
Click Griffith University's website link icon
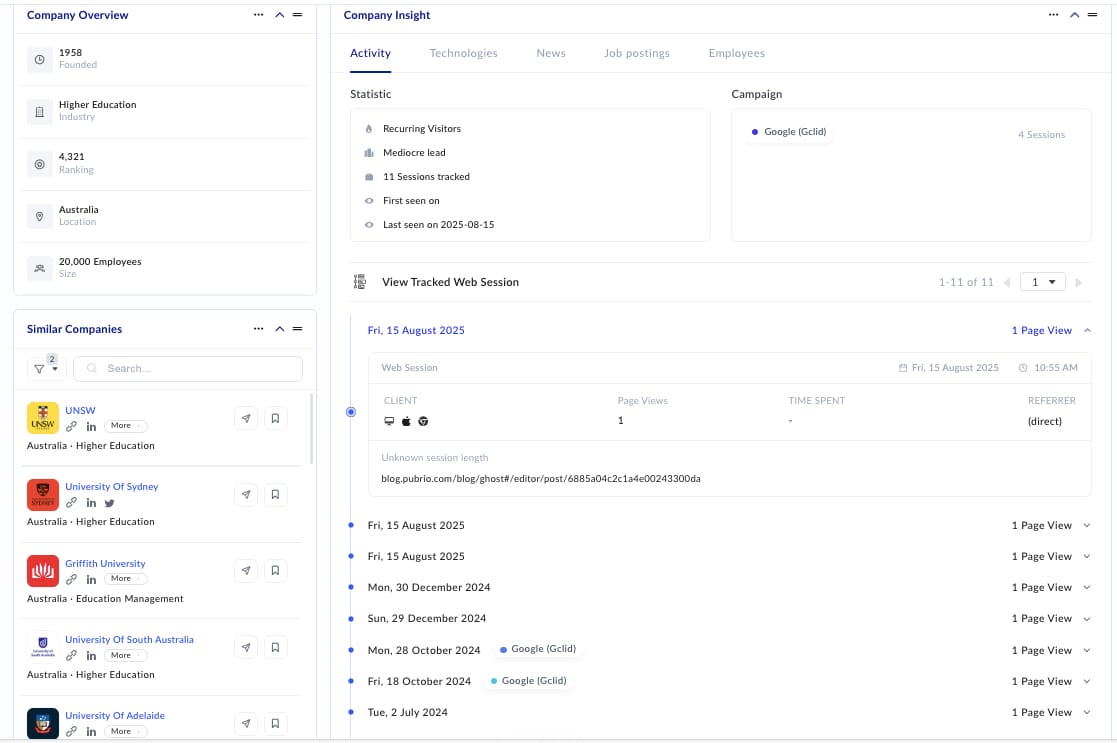click(71, 579)
